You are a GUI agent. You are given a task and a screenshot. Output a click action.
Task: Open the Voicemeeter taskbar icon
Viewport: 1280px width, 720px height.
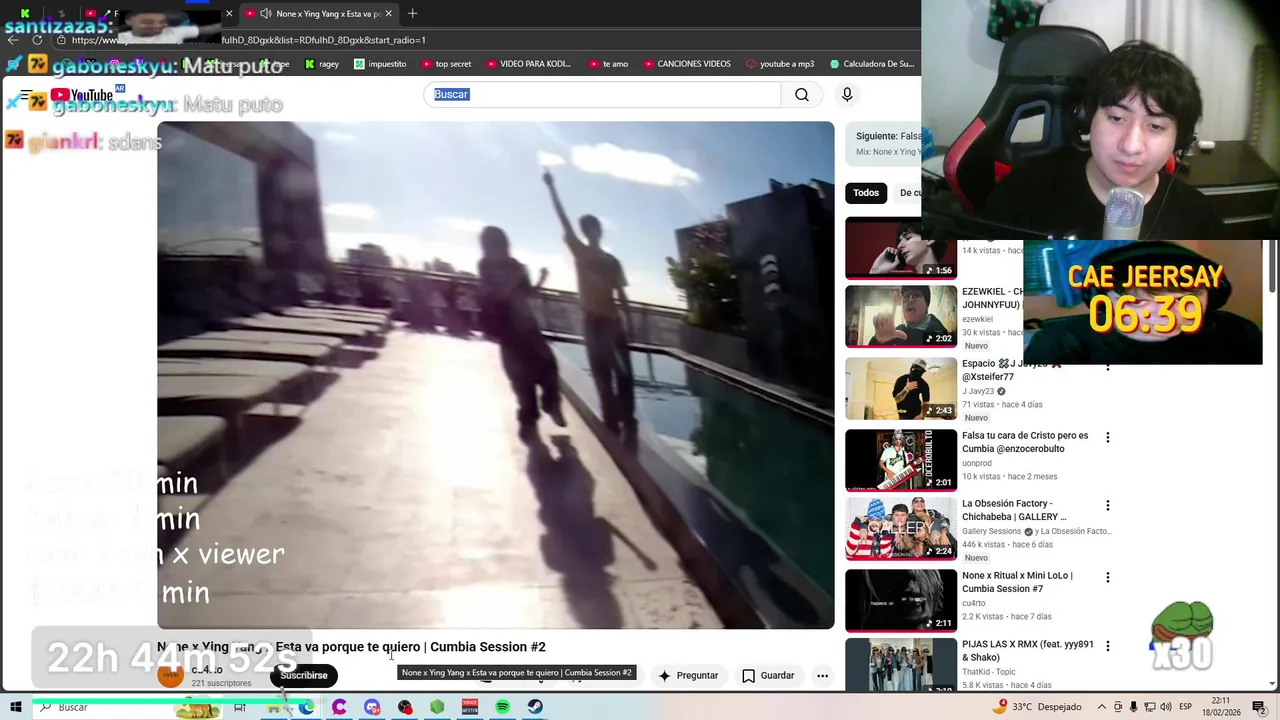click(470, 707)
